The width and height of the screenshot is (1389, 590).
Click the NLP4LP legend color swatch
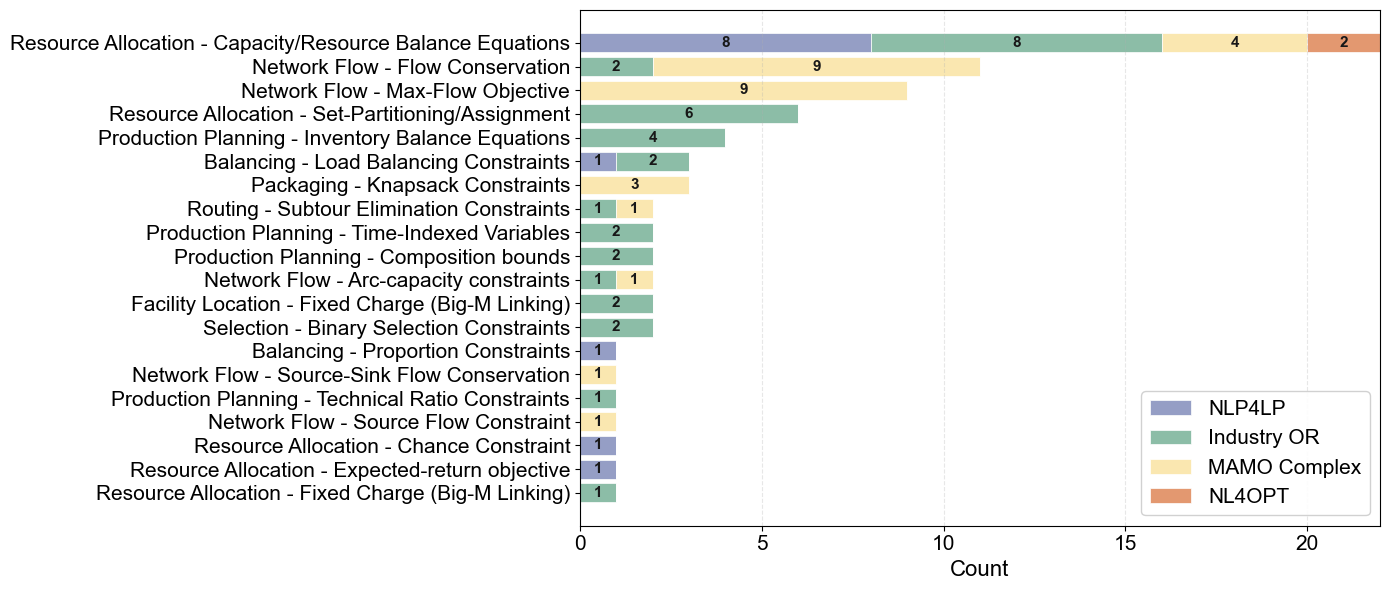1171,407
